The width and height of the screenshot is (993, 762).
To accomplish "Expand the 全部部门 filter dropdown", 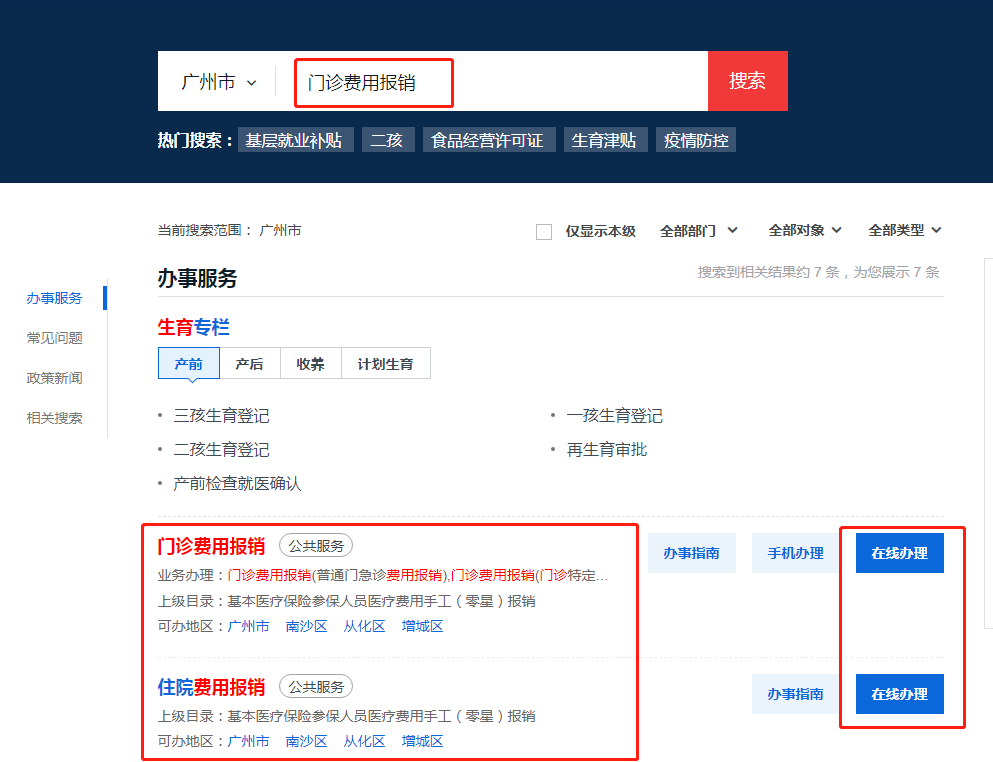I will click(698, 231).
